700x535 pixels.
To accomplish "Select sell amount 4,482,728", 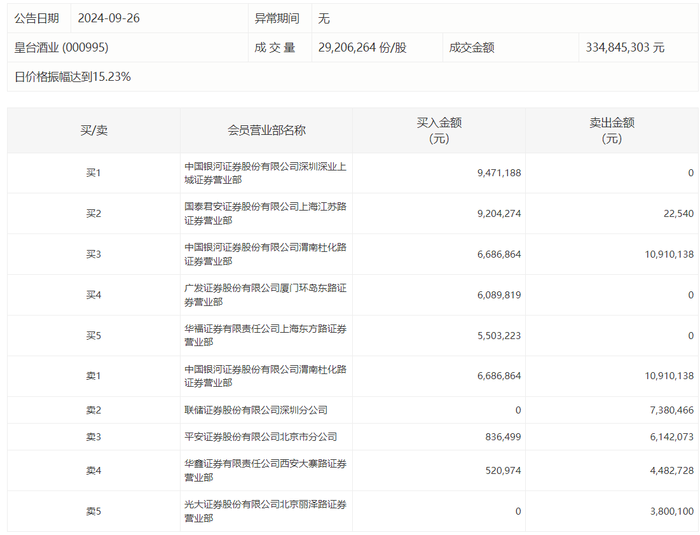I will click(x=671, y=471).
